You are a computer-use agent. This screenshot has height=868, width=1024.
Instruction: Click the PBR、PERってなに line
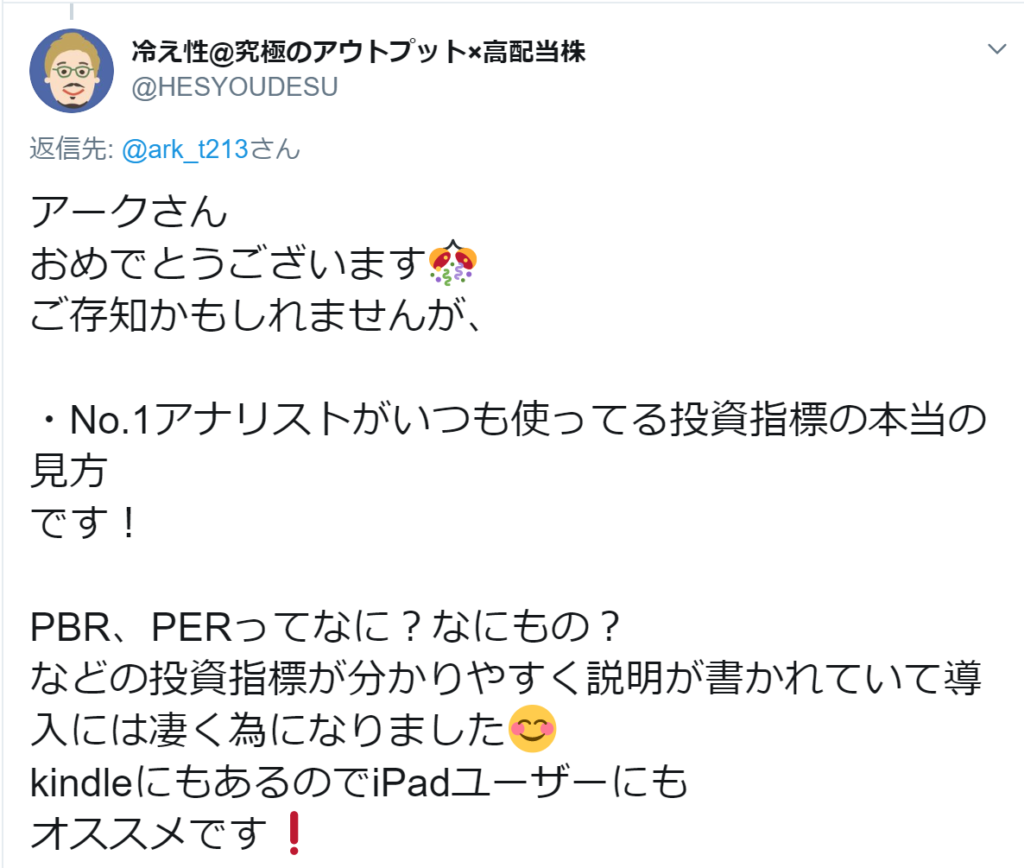(325, 626)
